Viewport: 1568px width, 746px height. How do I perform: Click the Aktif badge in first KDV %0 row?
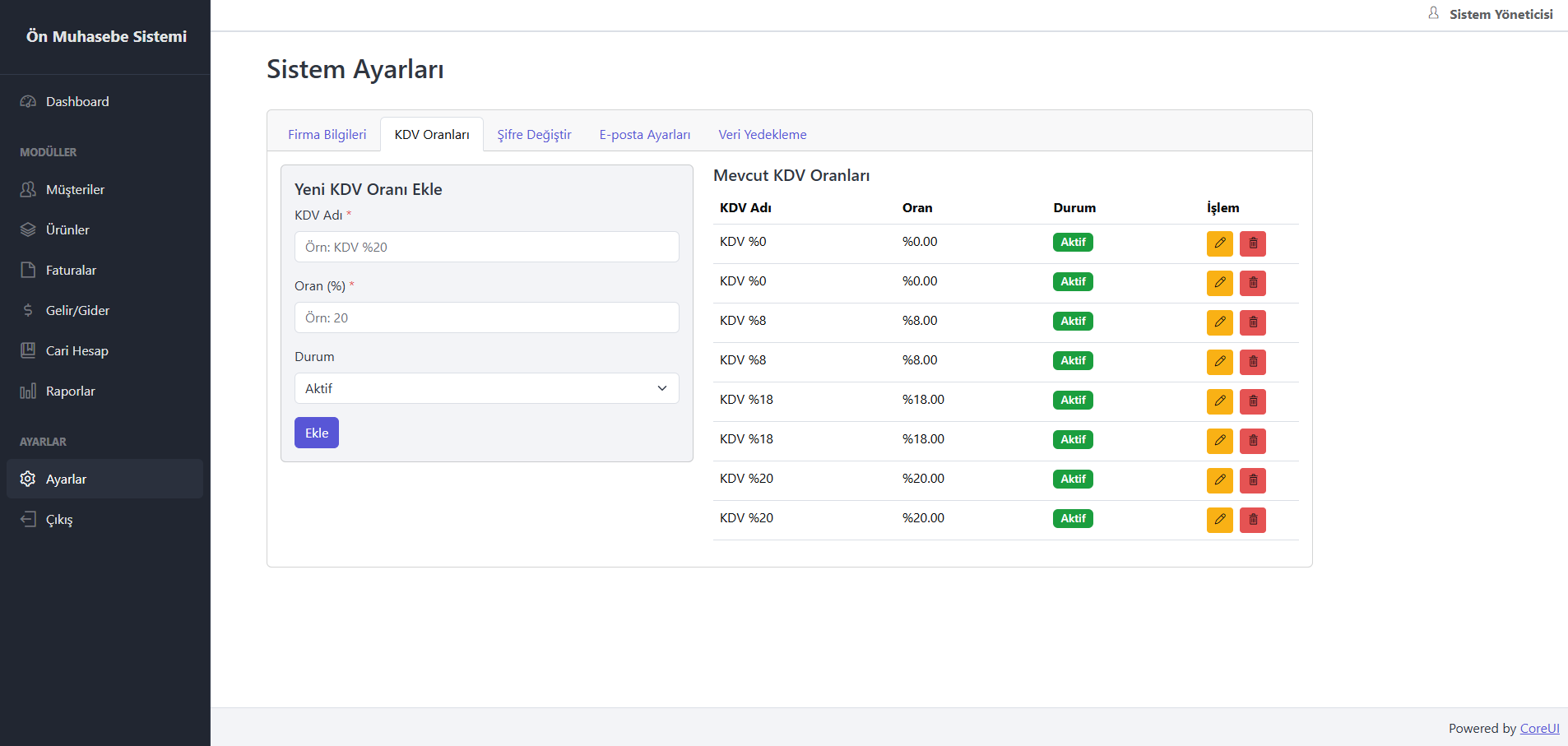point(1073,242)
